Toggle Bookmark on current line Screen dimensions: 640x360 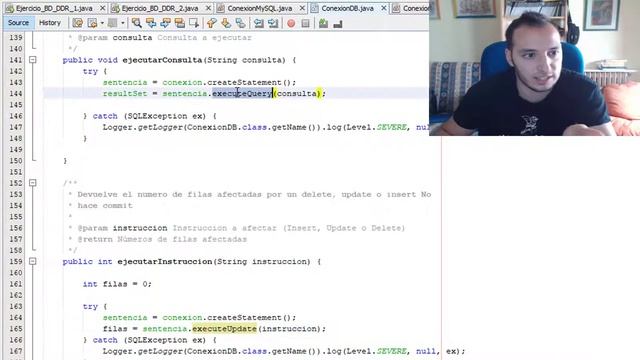[x=240, y=23]
